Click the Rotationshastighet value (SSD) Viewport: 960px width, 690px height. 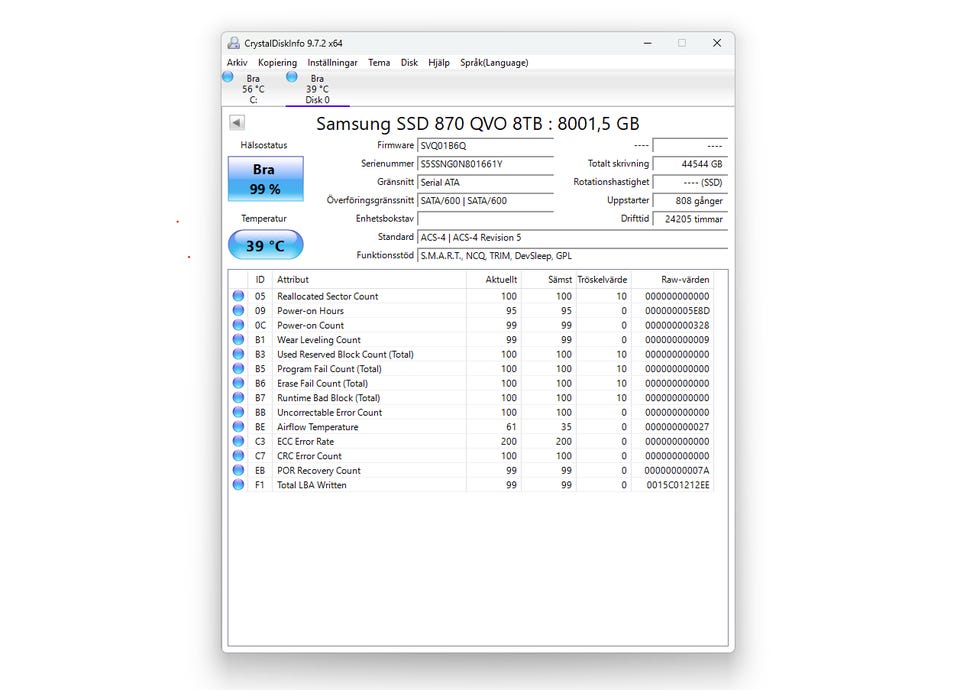(690, 182)
